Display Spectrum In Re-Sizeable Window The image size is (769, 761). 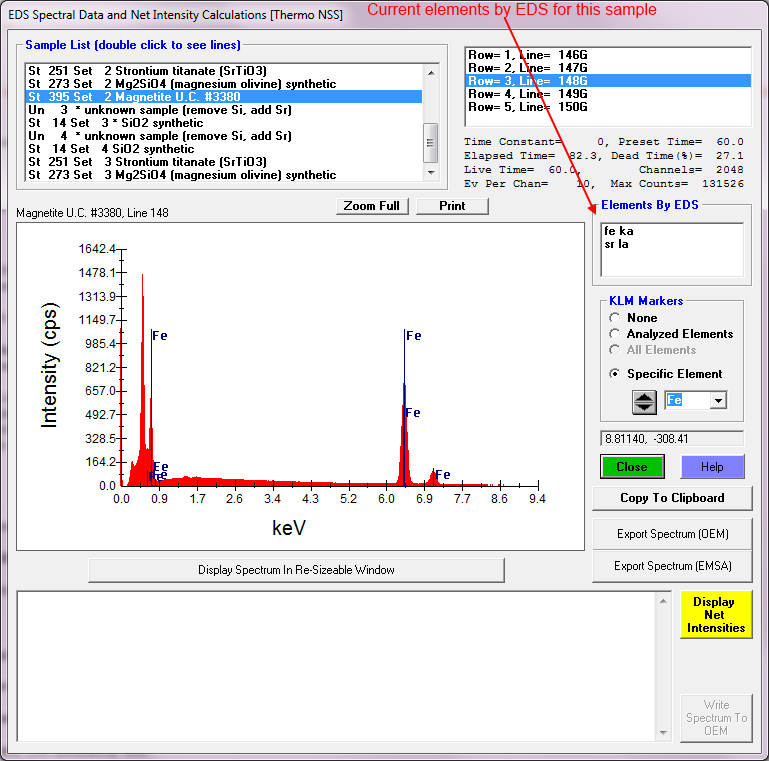(x=296, y=570)
